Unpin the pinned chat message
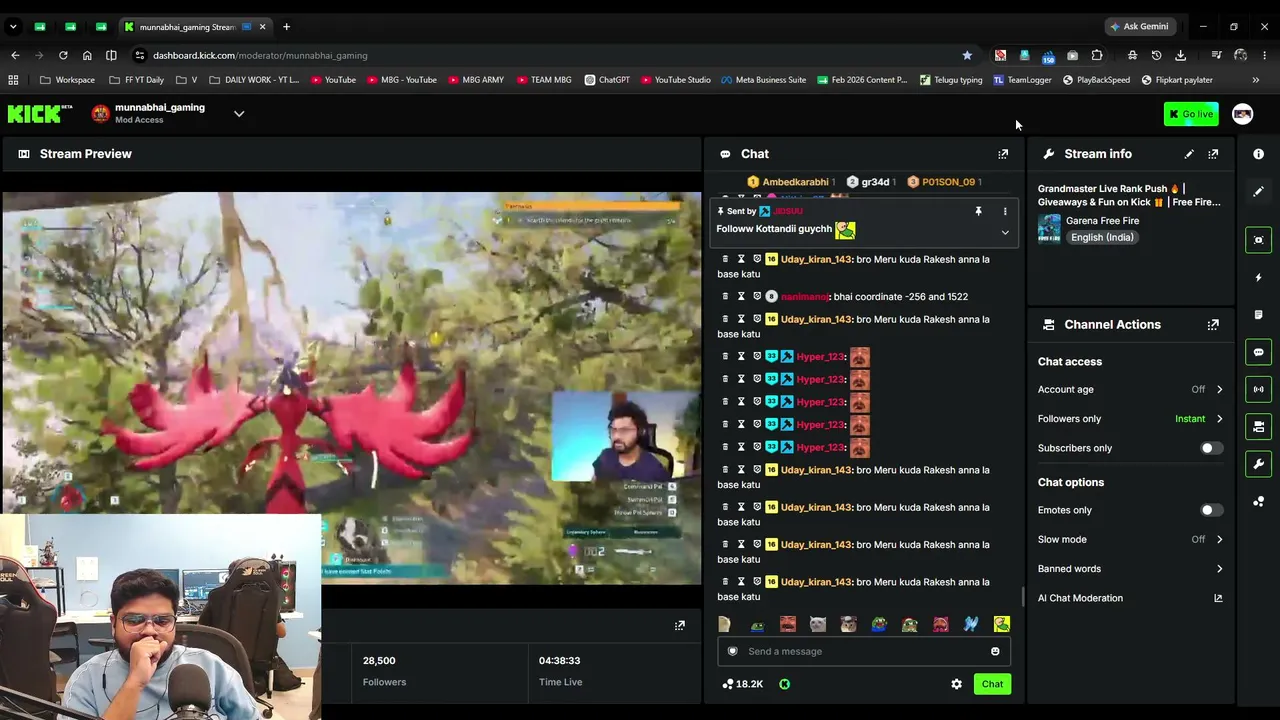The image size is (1280, 720). (x=978, y=211)
